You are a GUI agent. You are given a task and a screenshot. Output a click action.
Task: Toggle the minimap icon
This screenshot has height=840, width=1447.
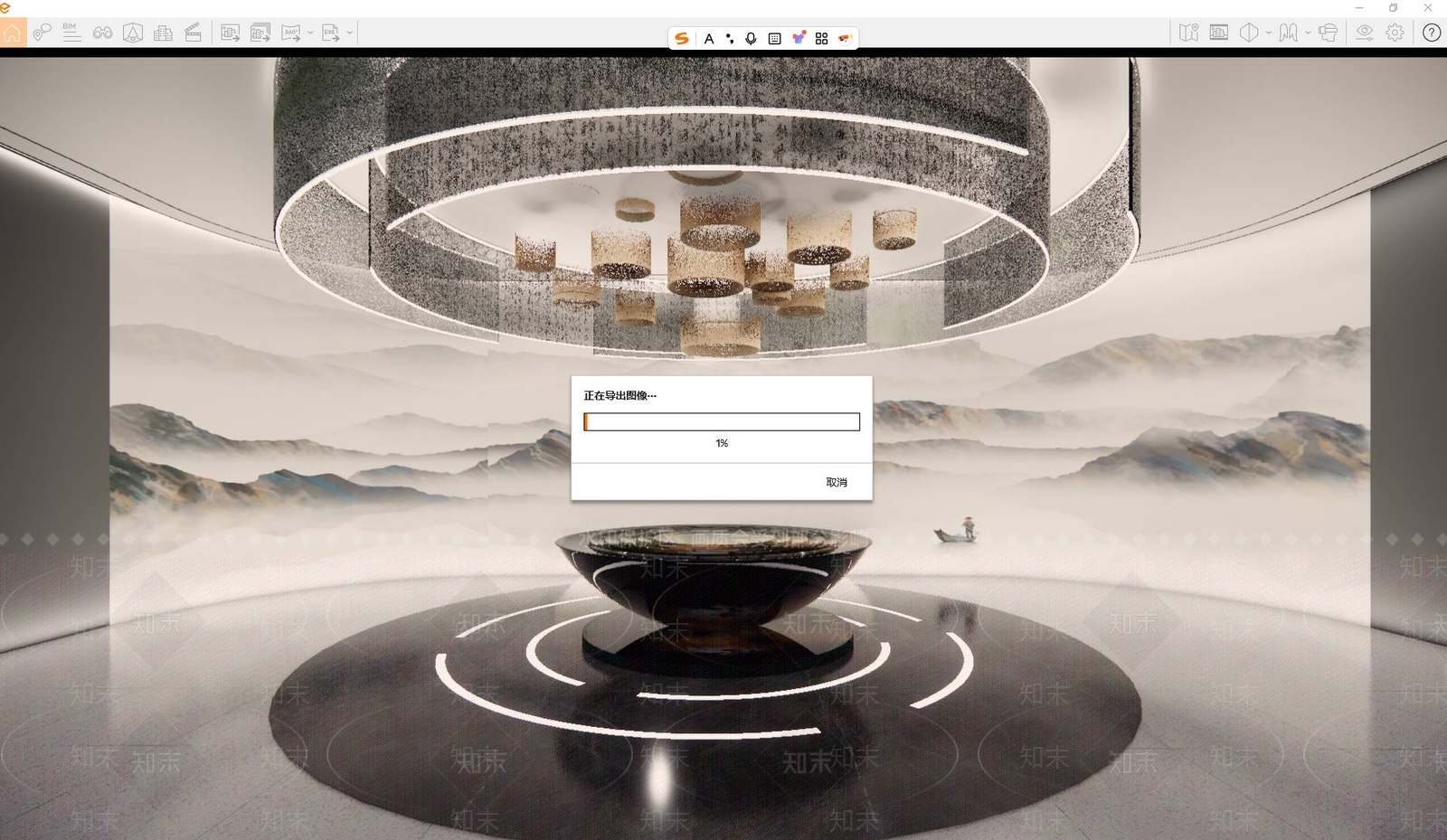pos(1188,33)
